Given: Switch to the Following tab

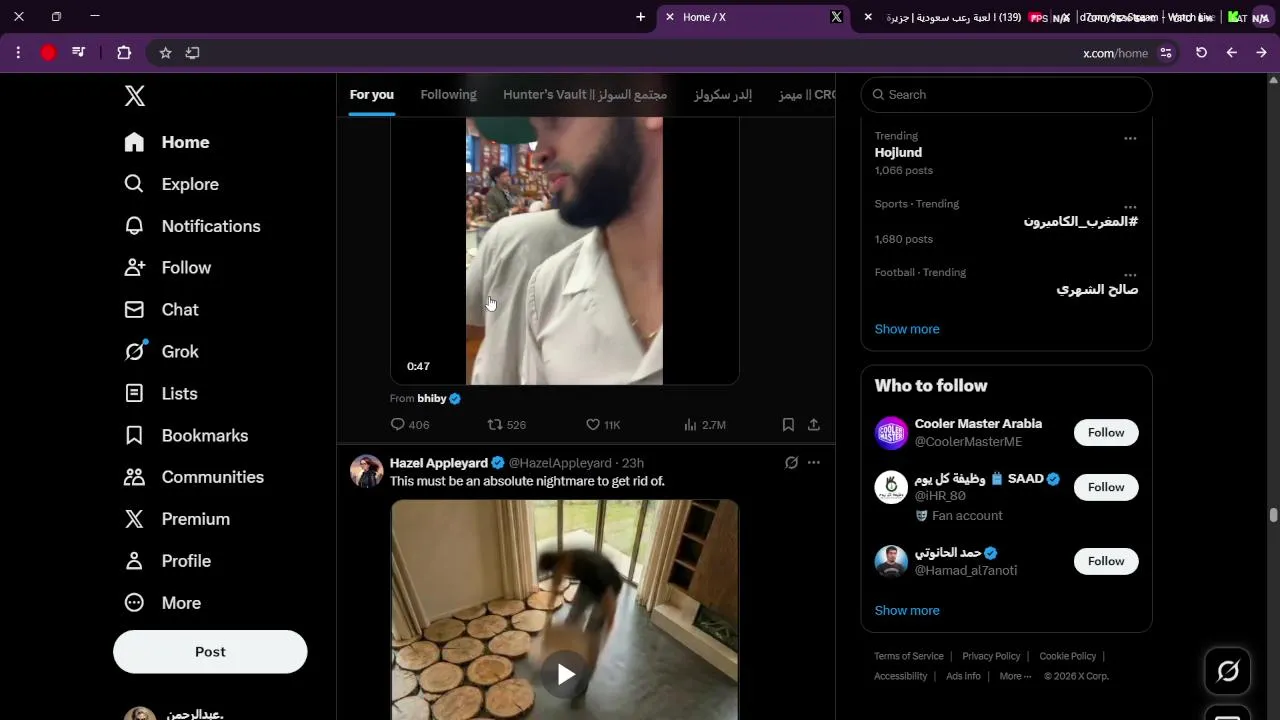Looking at the screenshot, I should tap(448, 95).
